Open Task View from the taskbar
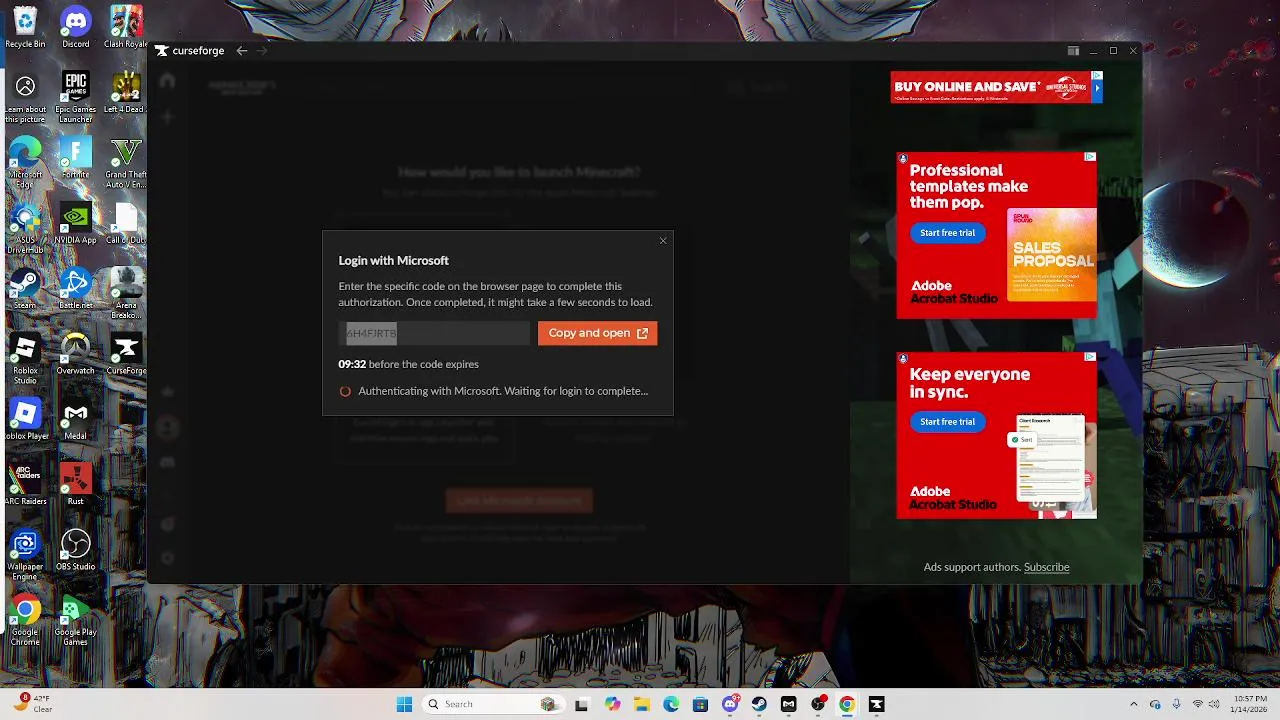Screen dimensions: 1280x720 [x=581, y=704]
